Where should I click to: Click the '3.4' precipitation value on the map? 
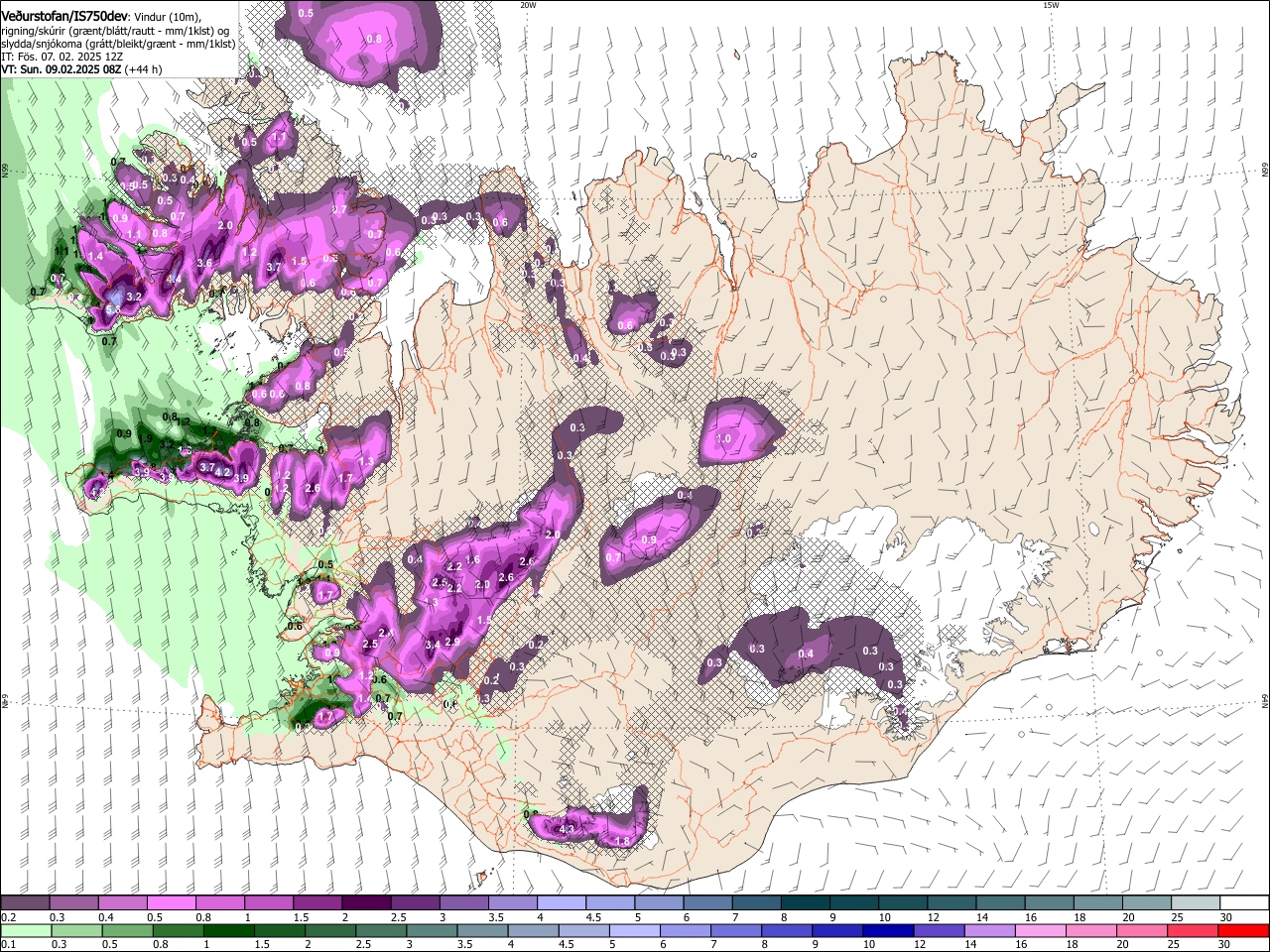pos(433,645)
